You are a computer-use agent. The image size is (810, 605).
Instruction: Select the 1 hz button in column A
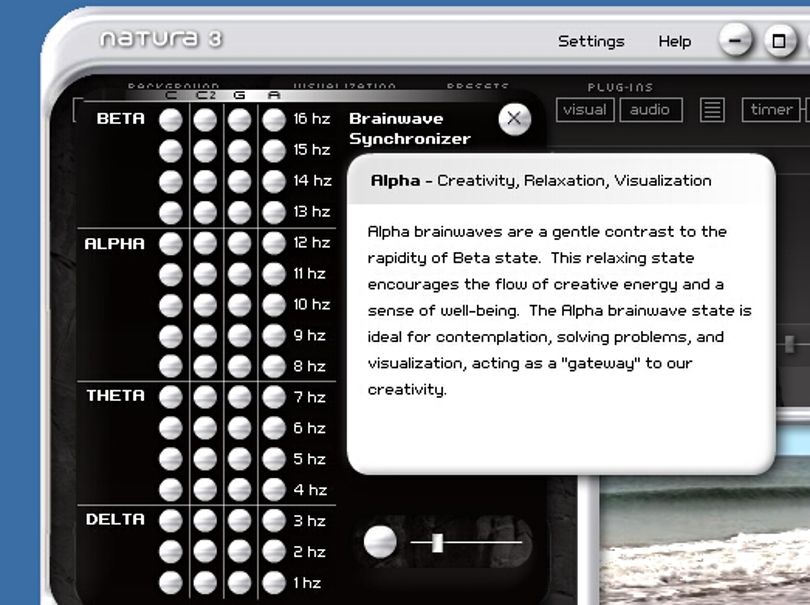point(274,583)
